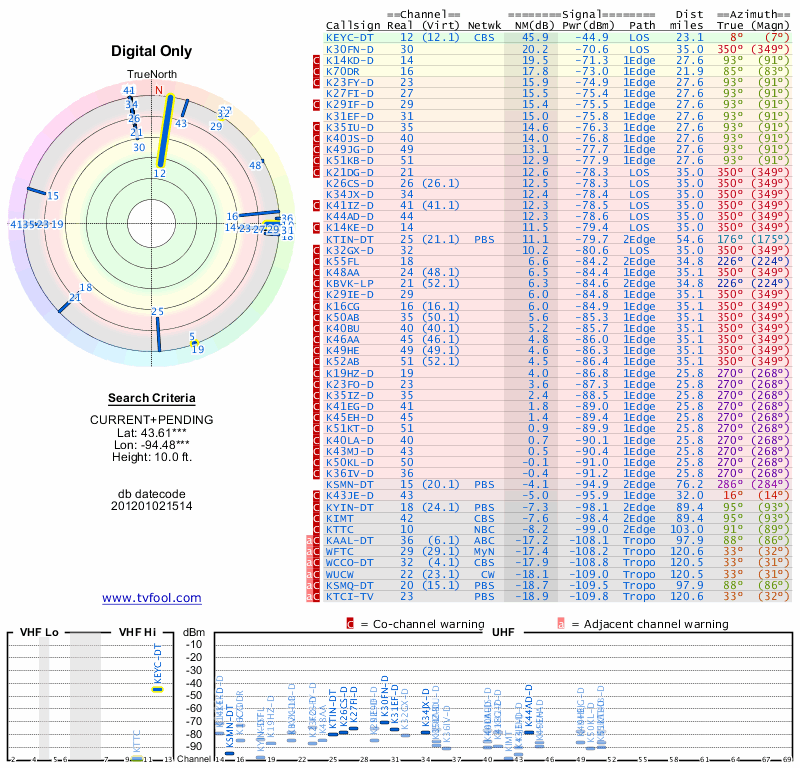
Task: Click the Co-channel warning legend icon
Action: 350,623
